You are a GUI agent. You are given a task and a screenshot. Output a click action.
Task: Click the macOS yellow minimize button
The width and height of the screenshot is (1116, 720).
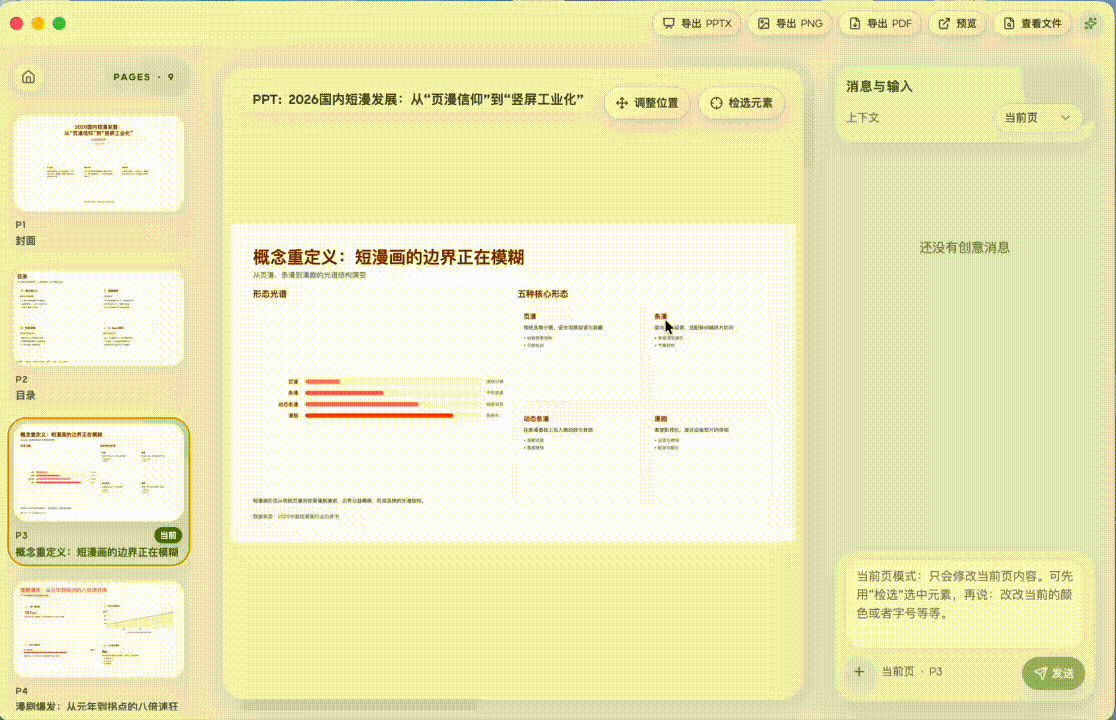tap(38, 23)
